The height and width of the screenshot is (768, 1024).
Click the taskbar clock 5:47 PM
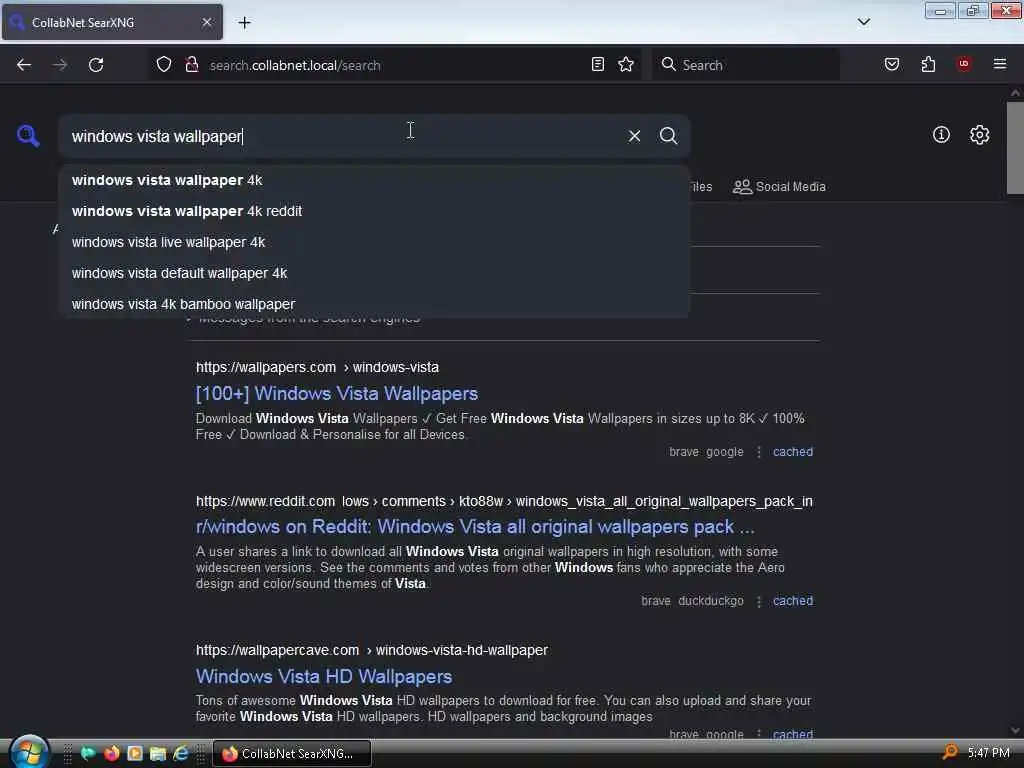989,753
